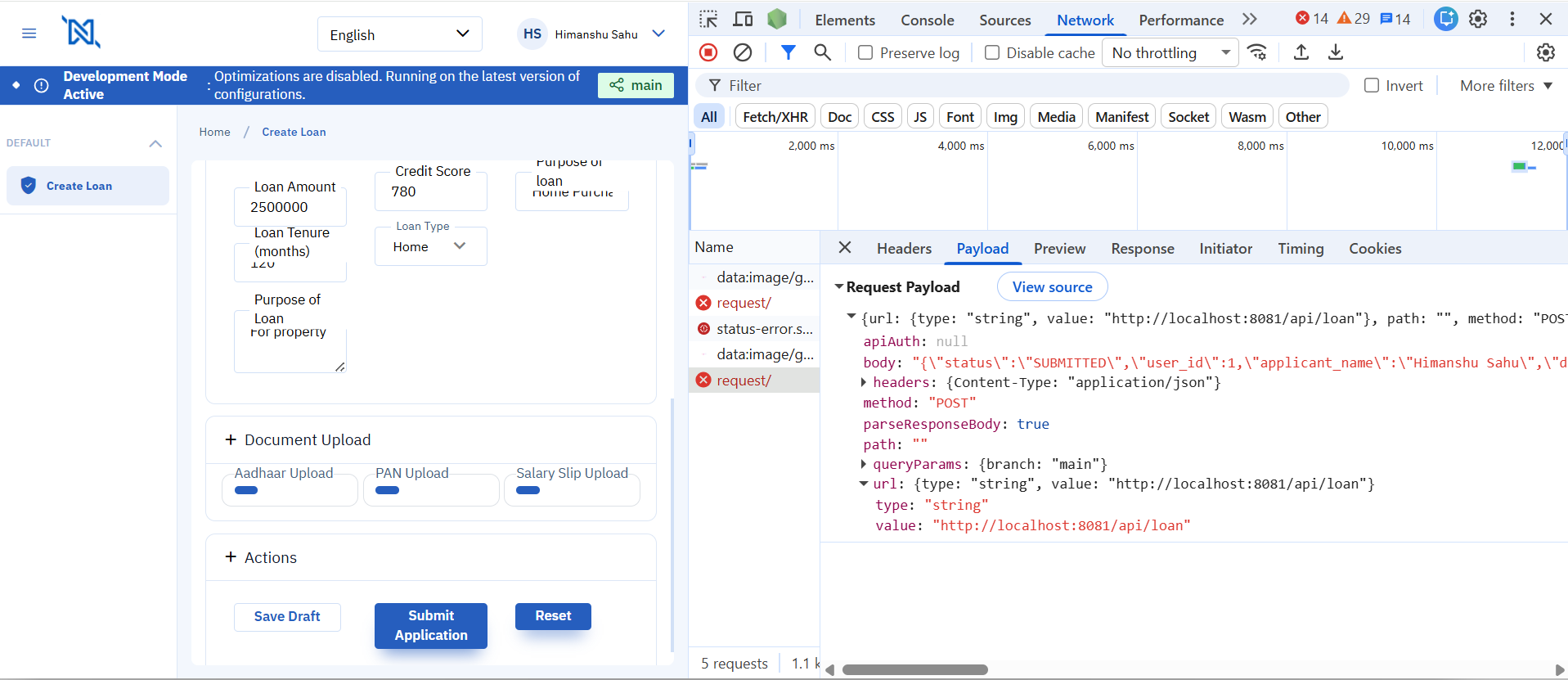Image resolution: width=1568 pixels, height=680 pixels.
Task: Open the Timing tab
Action: click(x=1301, y=248)
